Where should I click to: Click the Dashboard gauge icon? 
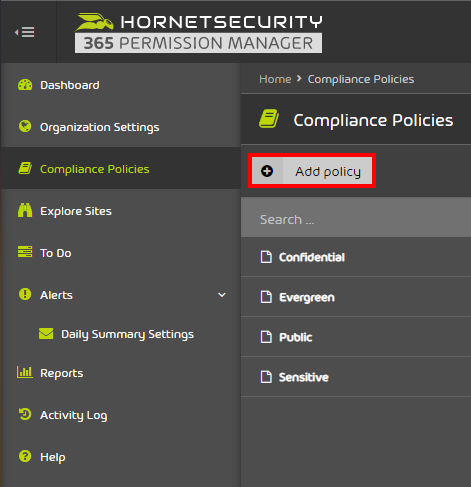click(25, 85)
